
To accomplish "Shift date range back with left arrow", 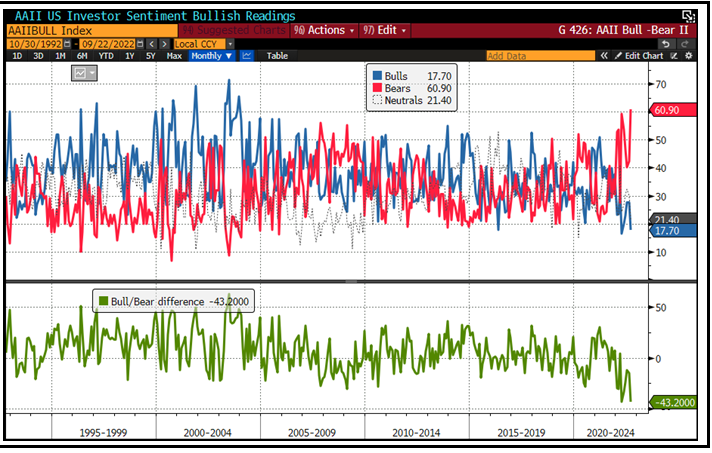I will (151, 44).
